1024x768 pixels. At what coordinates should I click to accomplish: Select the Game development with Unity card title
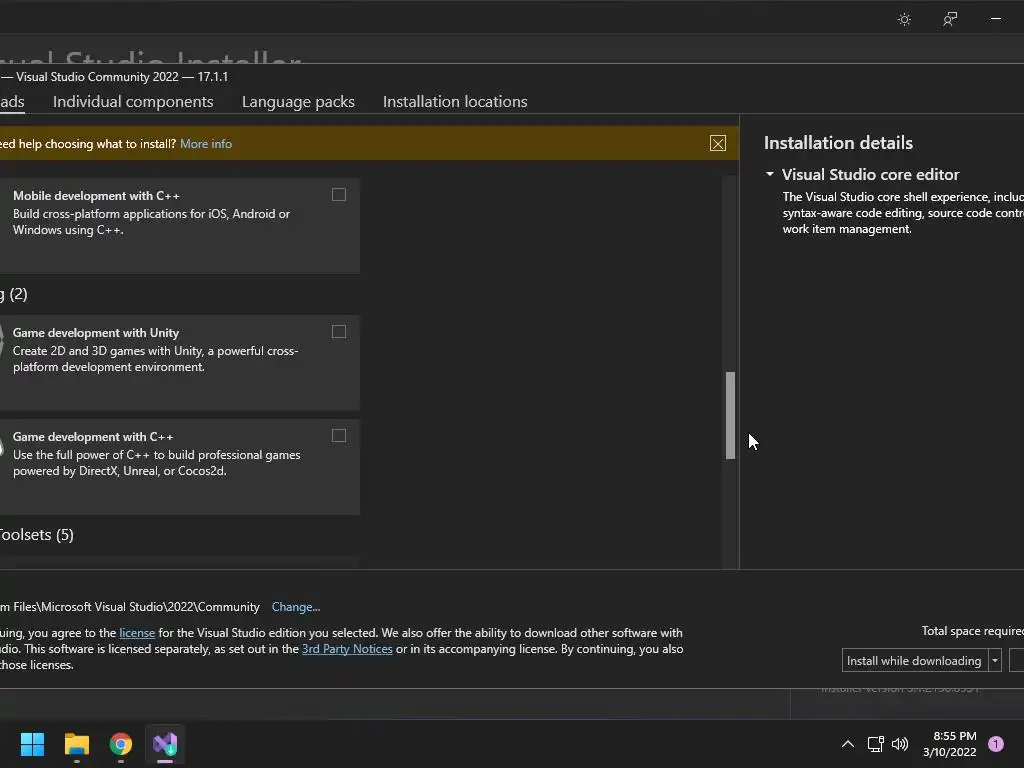tap(96, 333)
